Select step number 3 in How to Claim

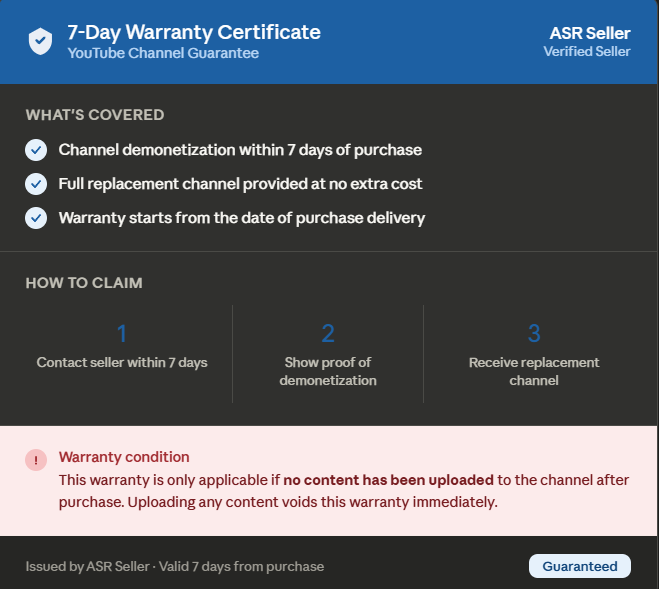[x=534, y=333]
